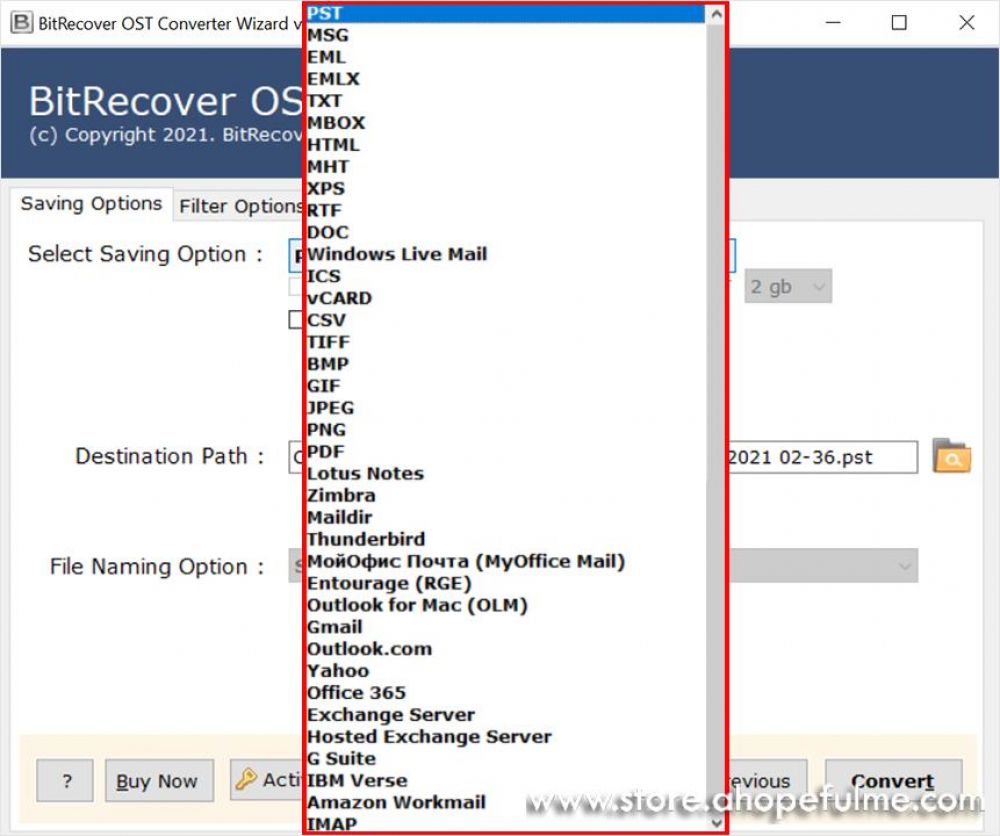Select МойОфис Почта (MyOffice Mail) option

[x=506, y=562]
